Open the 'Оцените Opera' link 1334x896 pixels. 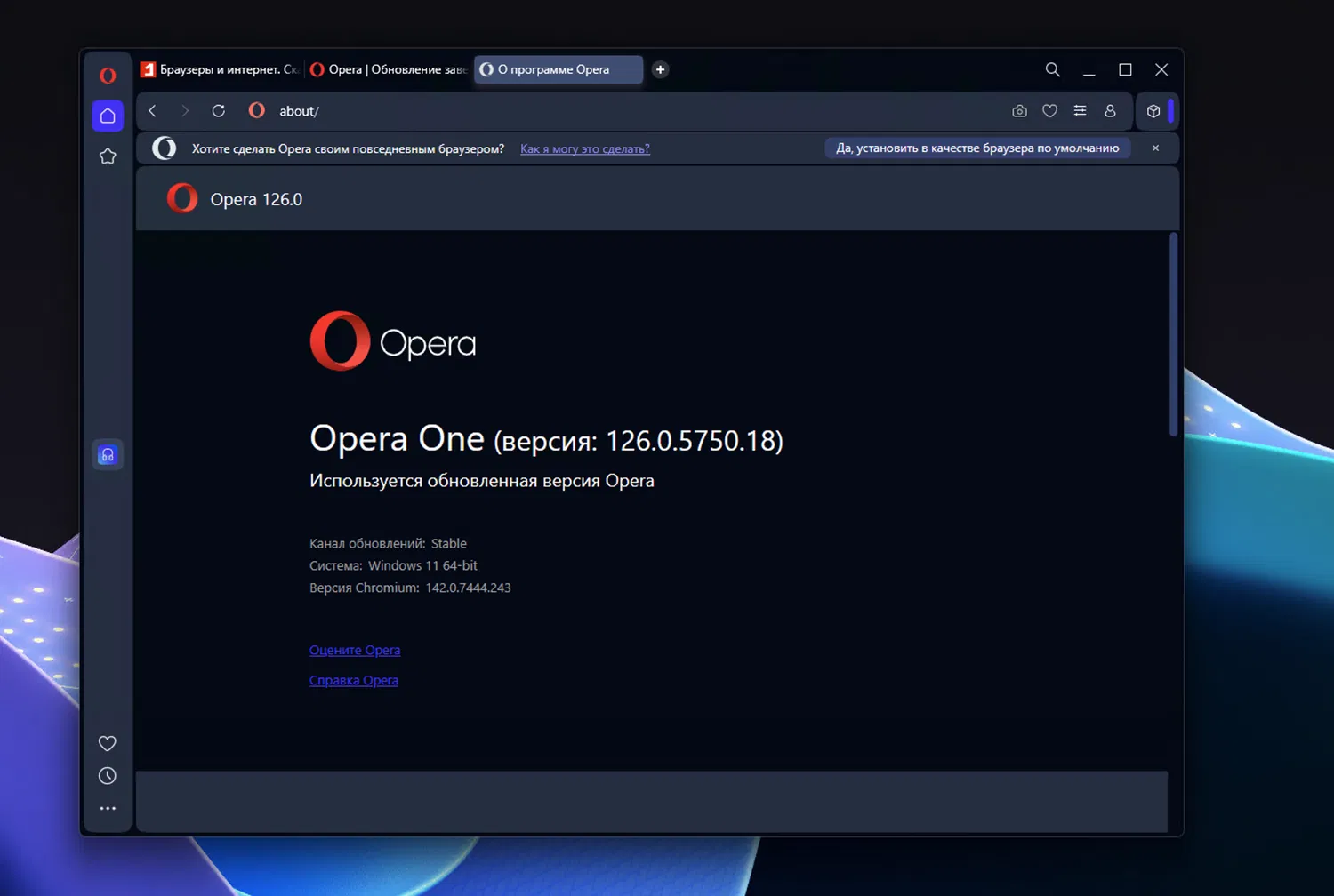[x=355, y=650]
